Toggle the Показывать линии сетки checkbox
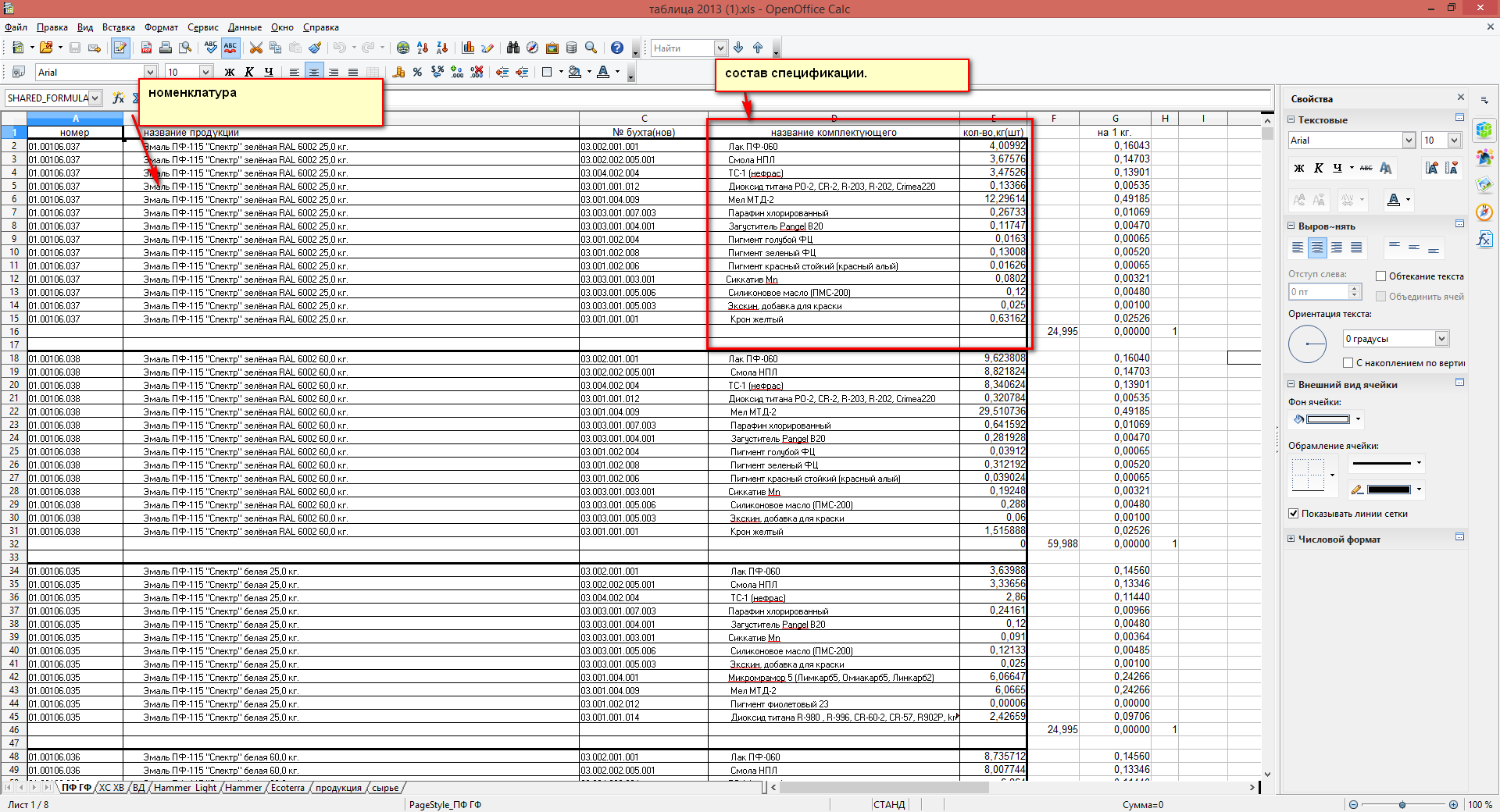Image resolution: width=1500 pixels, height=812 pixels. click(1293, 514)
